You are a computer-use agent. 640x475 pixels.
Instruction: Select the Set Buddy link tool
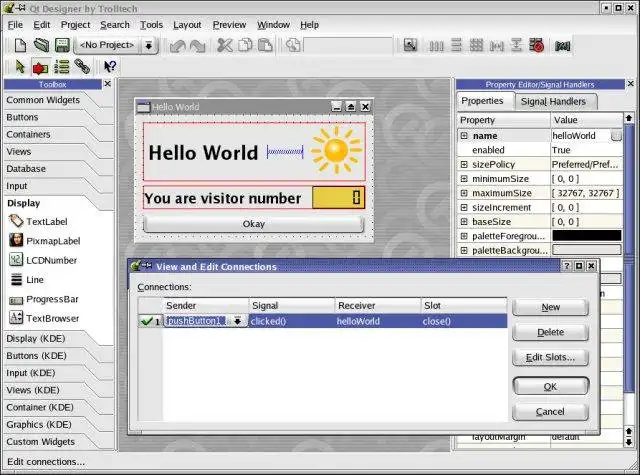pyautogui.click(x=82, y=67)
